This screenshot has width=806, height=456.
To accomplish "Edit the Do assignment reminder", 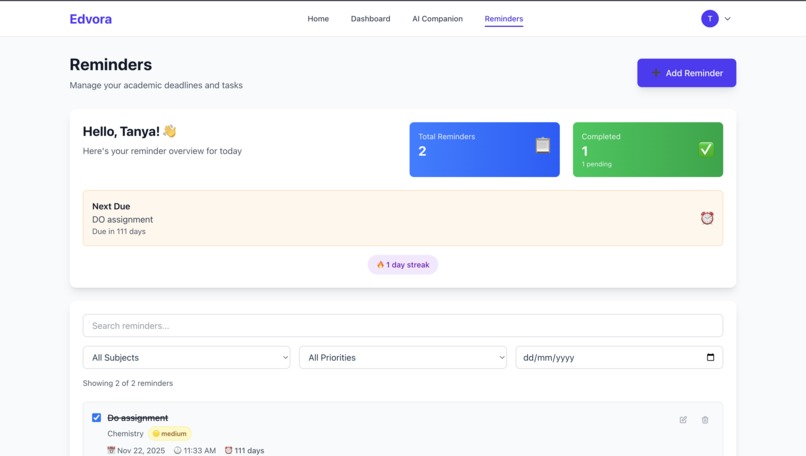I will coord(683,419).
